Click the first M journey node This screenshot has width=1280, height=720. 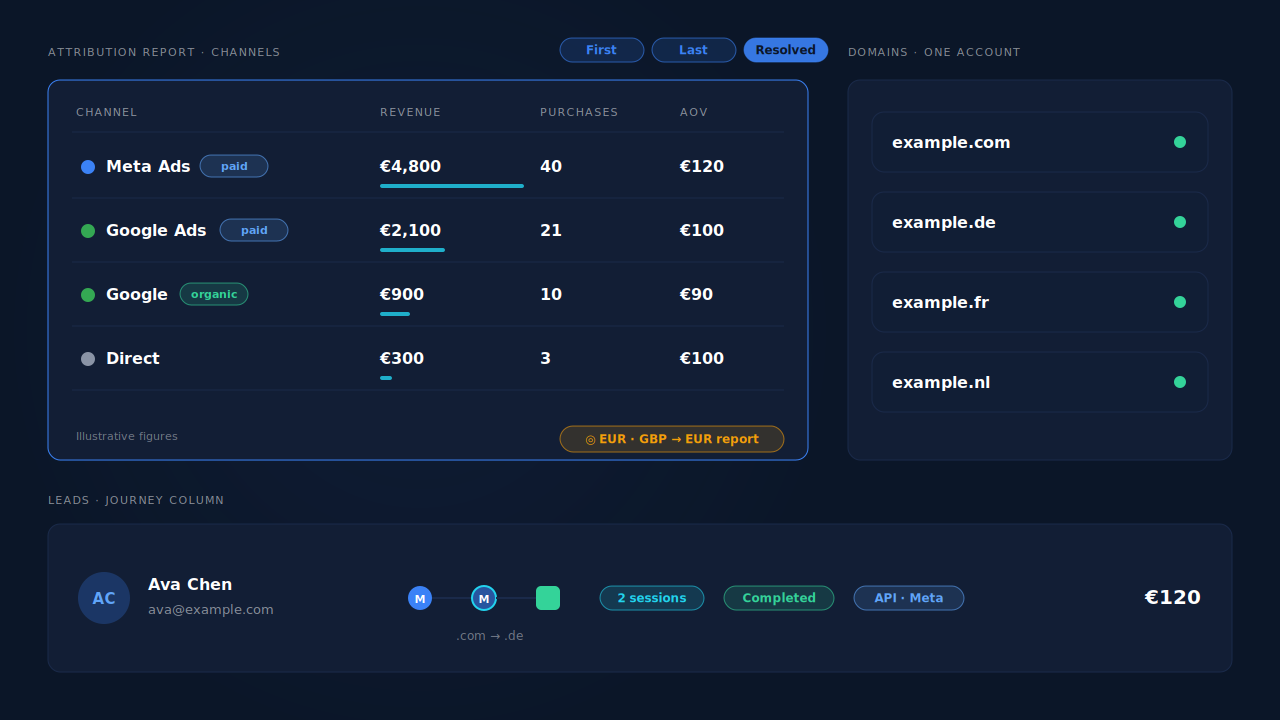[420, 598]
